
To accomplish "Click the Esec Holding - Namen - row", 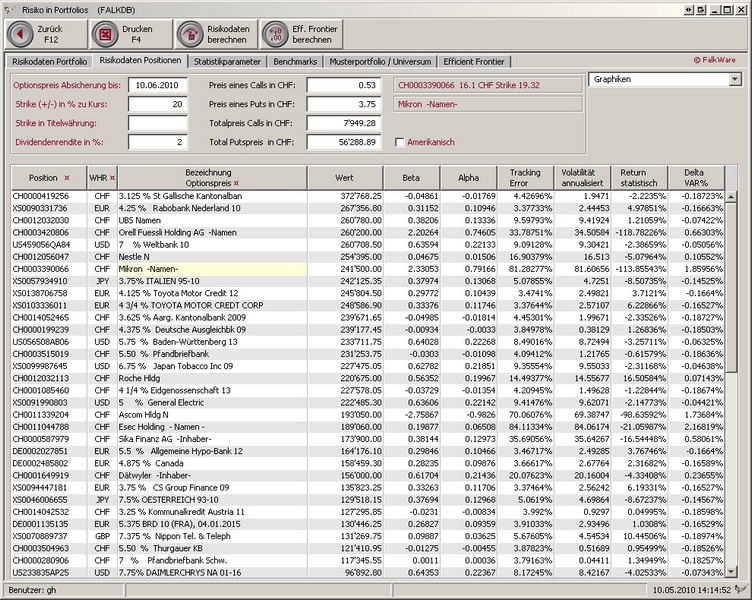I will coord(368,427).
